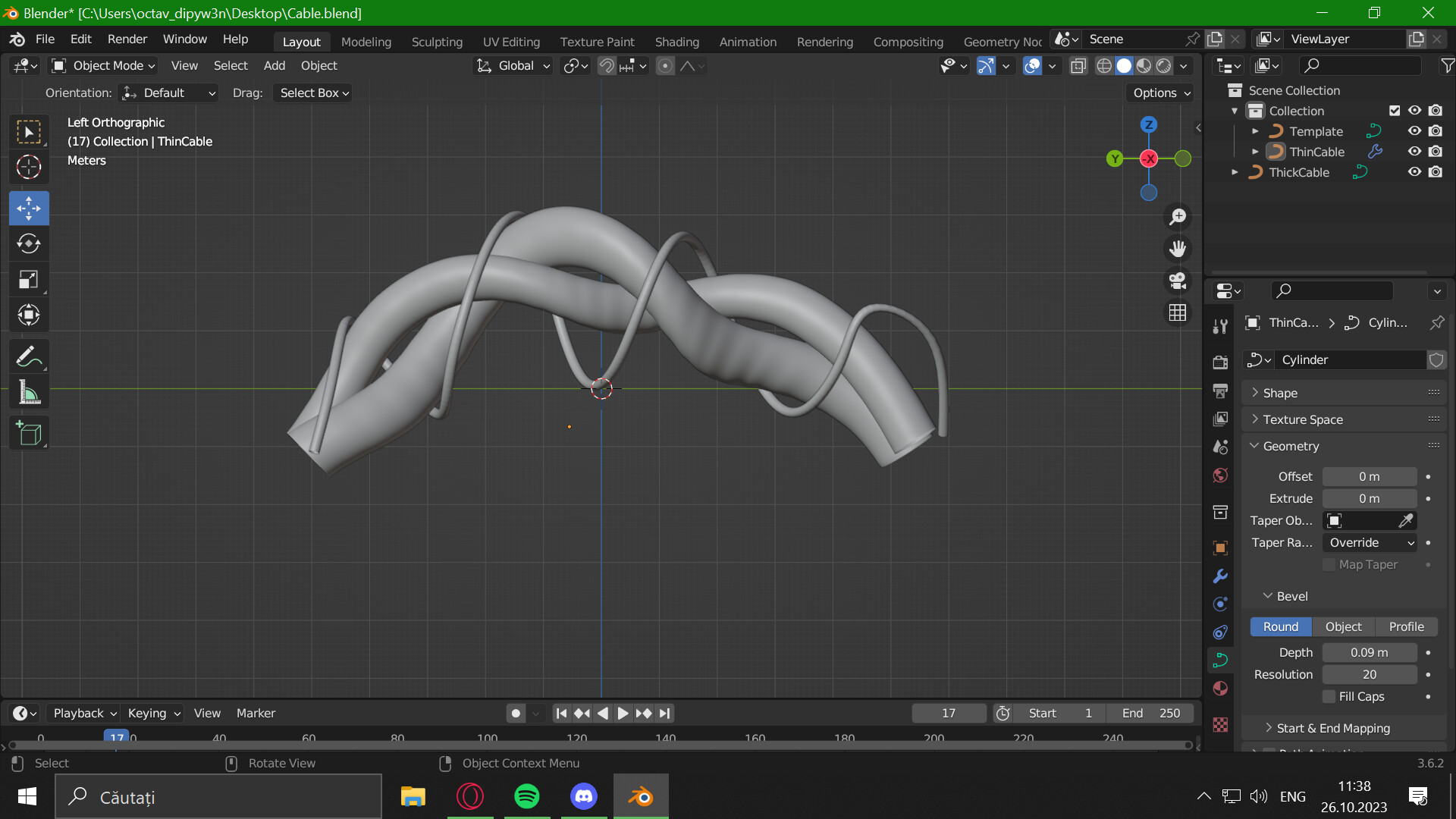This screenshot has width=1456, height=819.
Task: Click the Options button in viewport
Action: tap(1160, 93)
